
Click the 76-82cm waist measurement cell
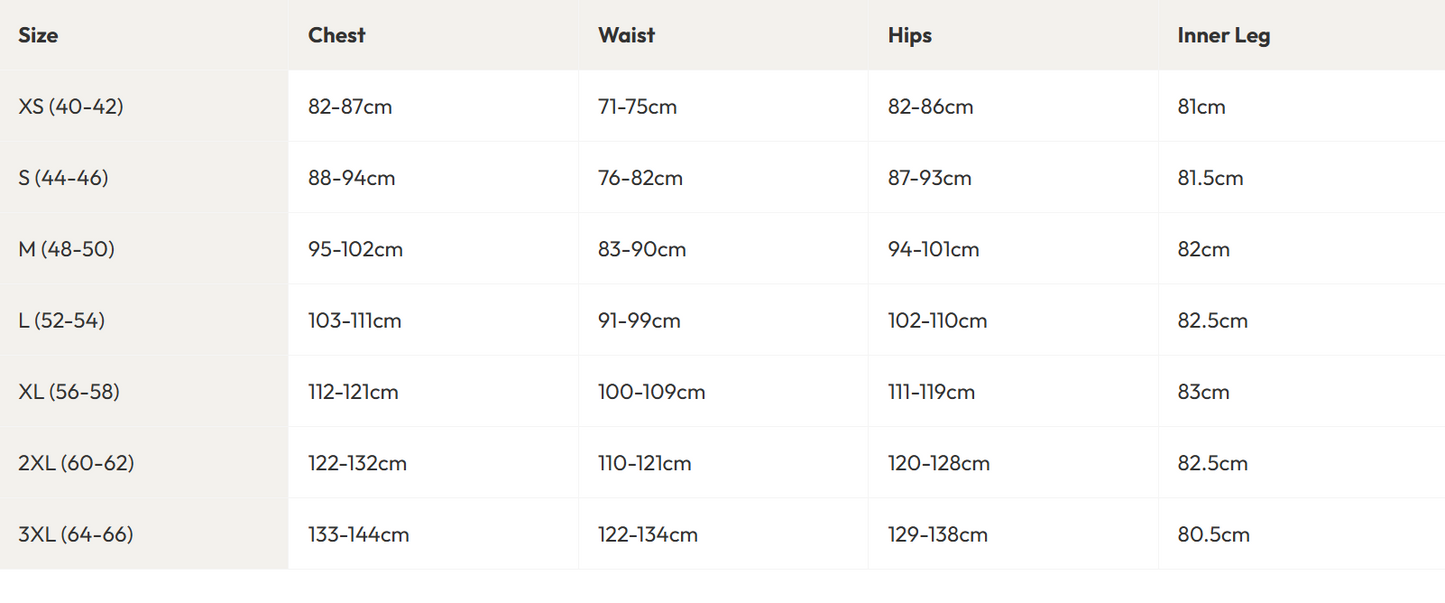[640, 178]
